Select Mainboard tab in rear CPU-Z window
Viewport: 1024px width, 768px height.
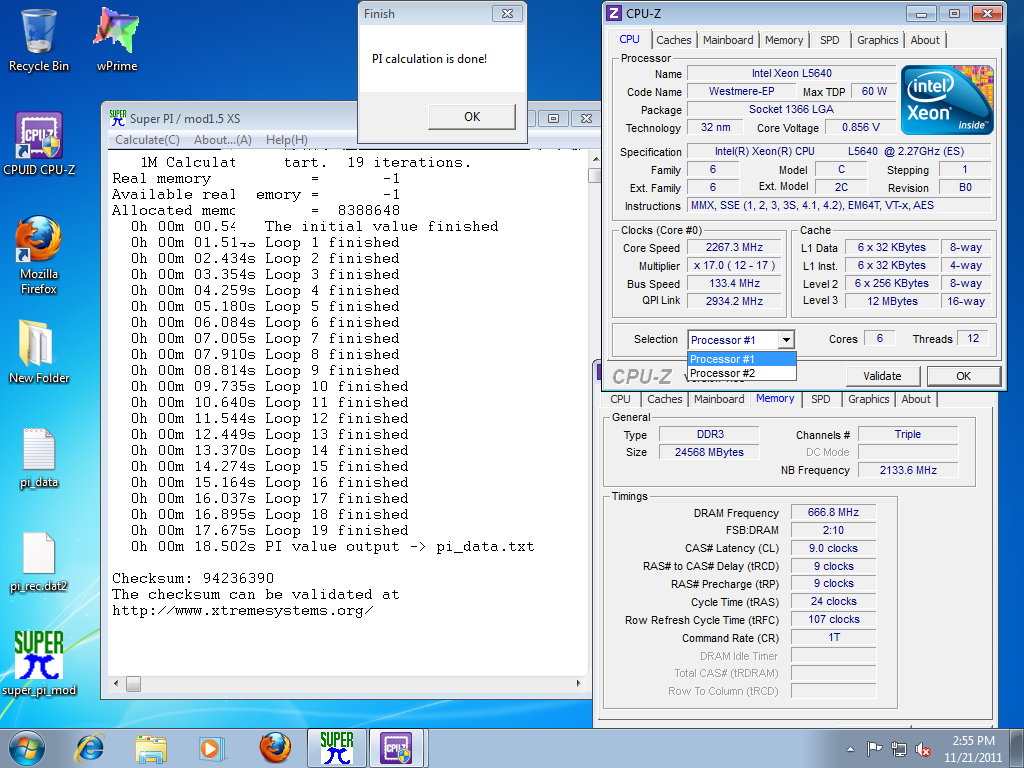(x=719, y=399)
